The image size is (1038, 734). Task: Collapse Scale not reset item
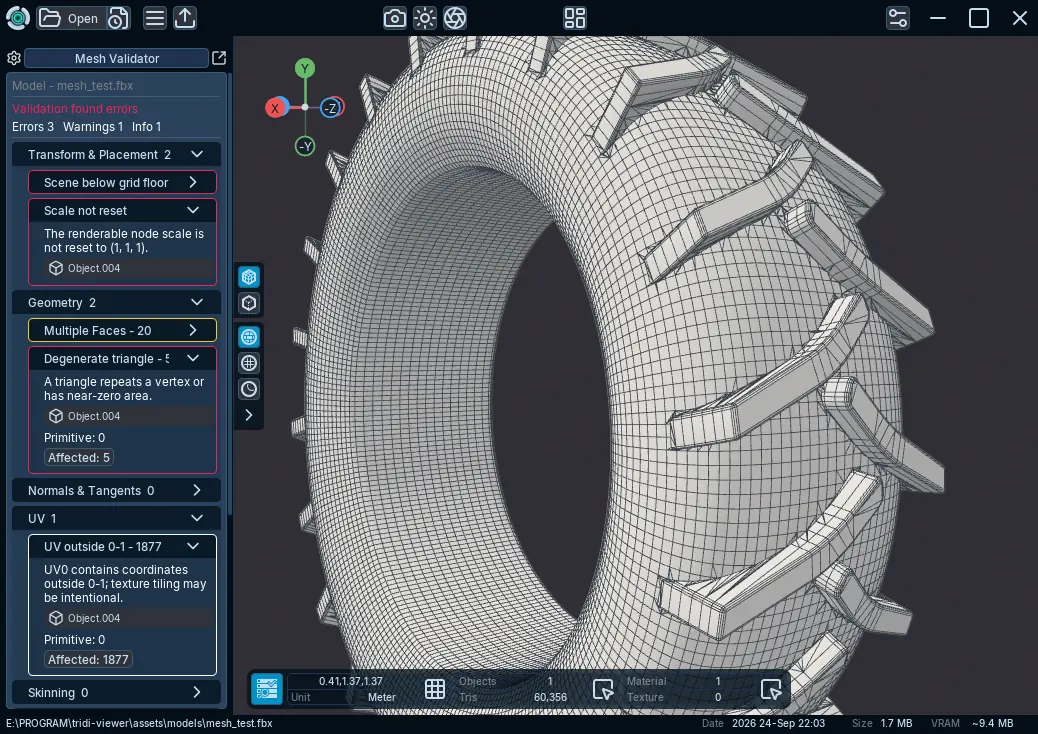(x=122, y=210)
